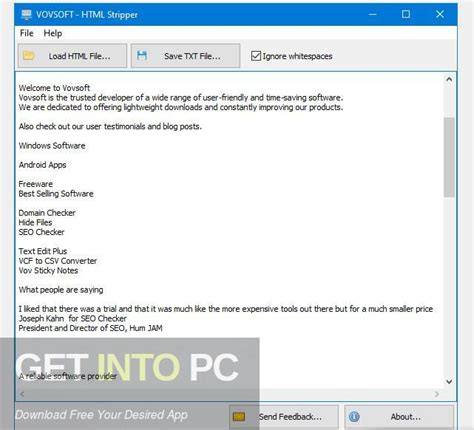This screenshot has width=474, height=430.
Task: Click the text 'Freeware'
Action: pyautogui.click(x=36, y=184)
